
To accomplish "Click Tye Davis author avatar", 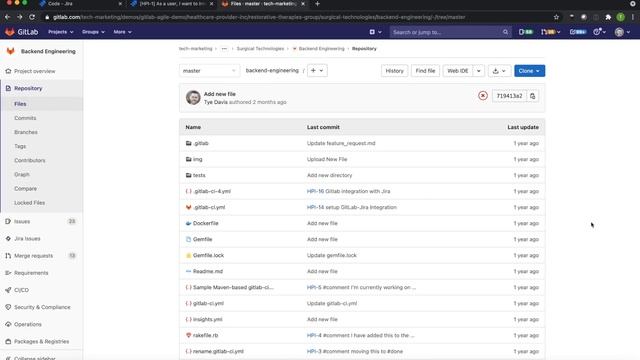I will coord(193,98).
